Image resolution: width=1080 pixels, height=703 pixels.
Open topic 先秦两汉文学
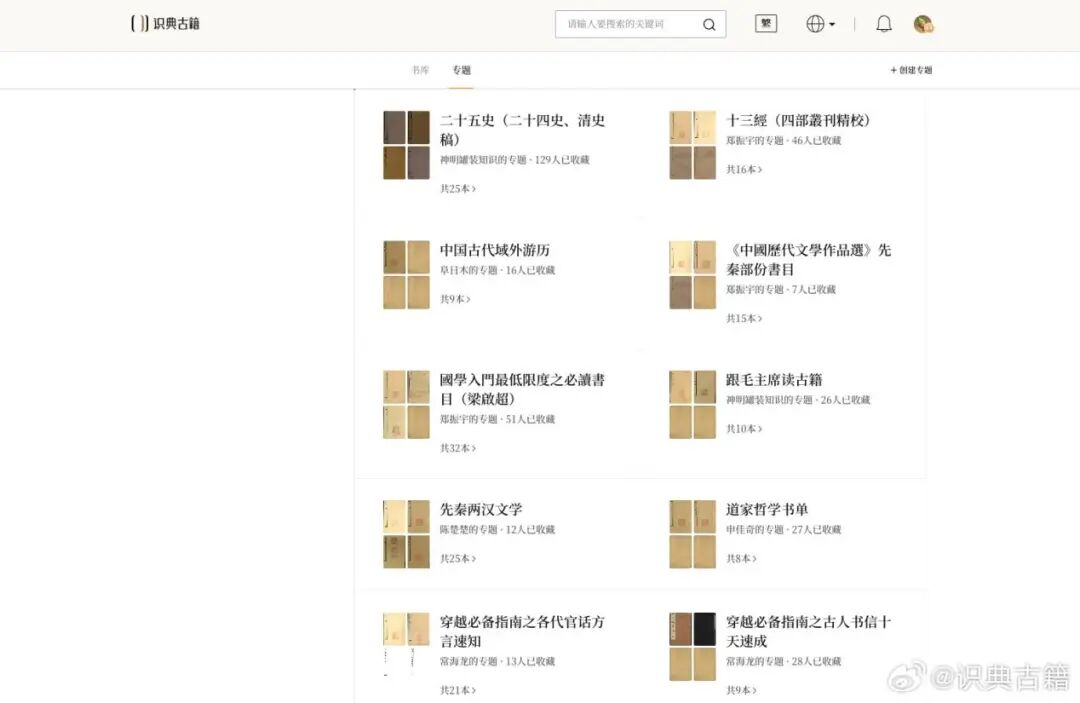481,510
